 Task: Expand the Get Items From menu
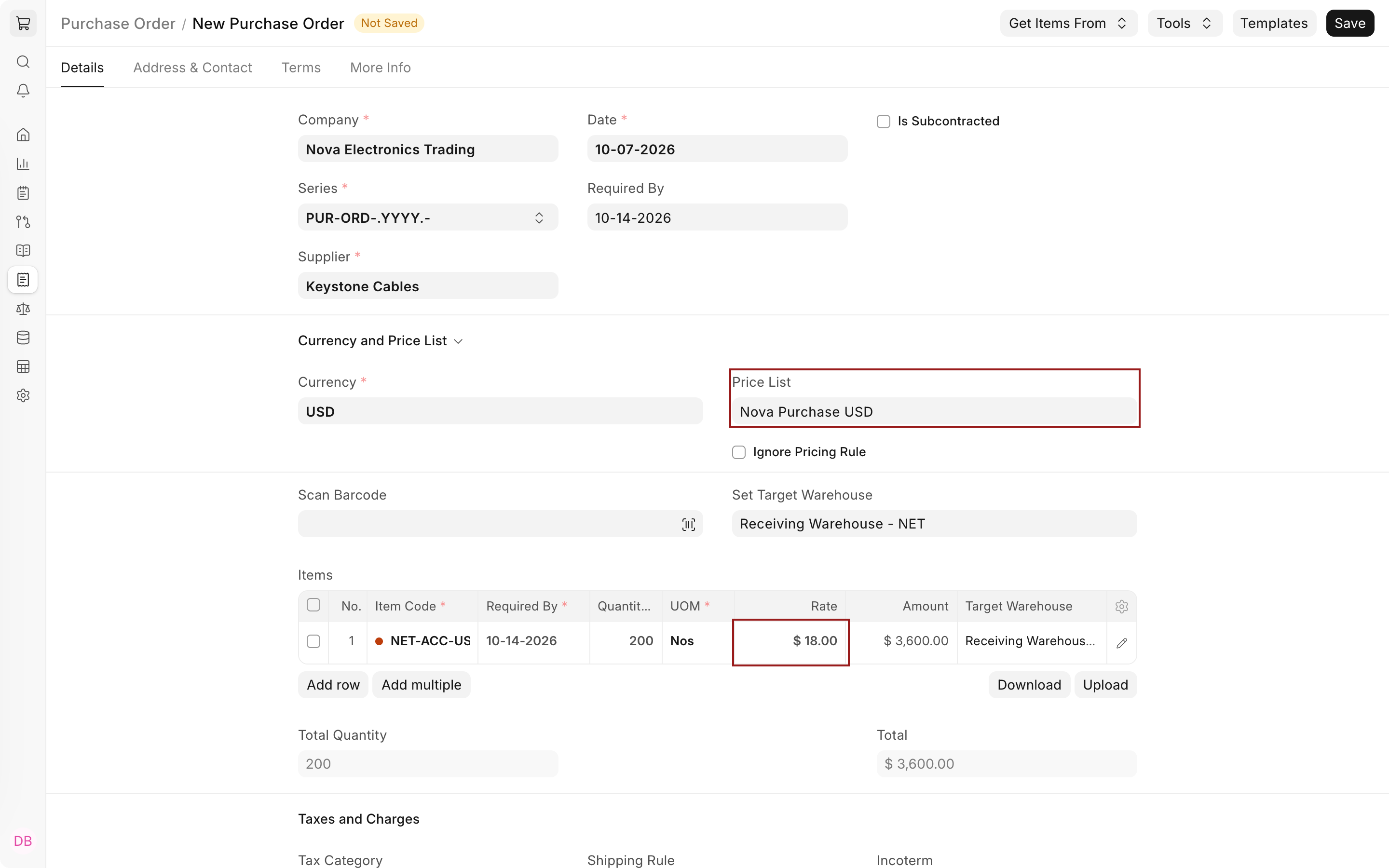1068,24
